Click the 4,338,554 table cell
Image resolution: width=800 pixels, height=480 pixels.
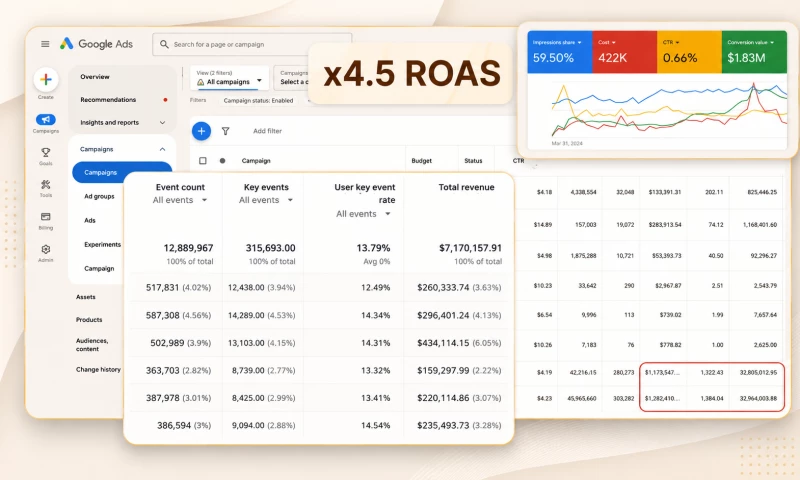(x=583, y=192)
